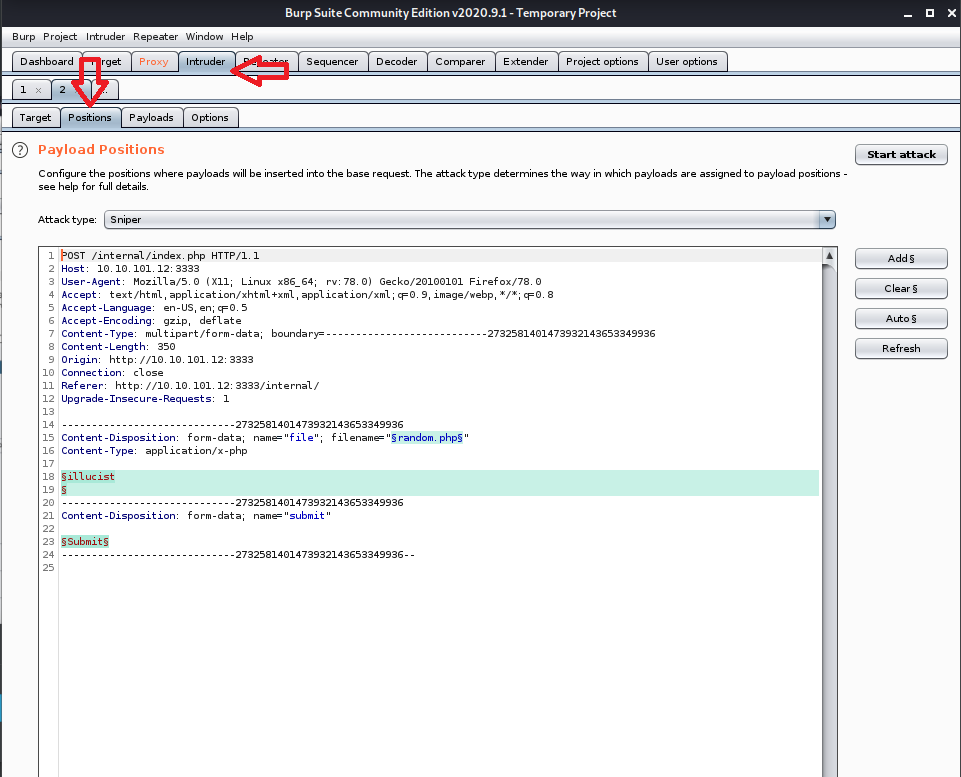Click the User-Agent header line
961x777 pixels.
coord(301,282)
